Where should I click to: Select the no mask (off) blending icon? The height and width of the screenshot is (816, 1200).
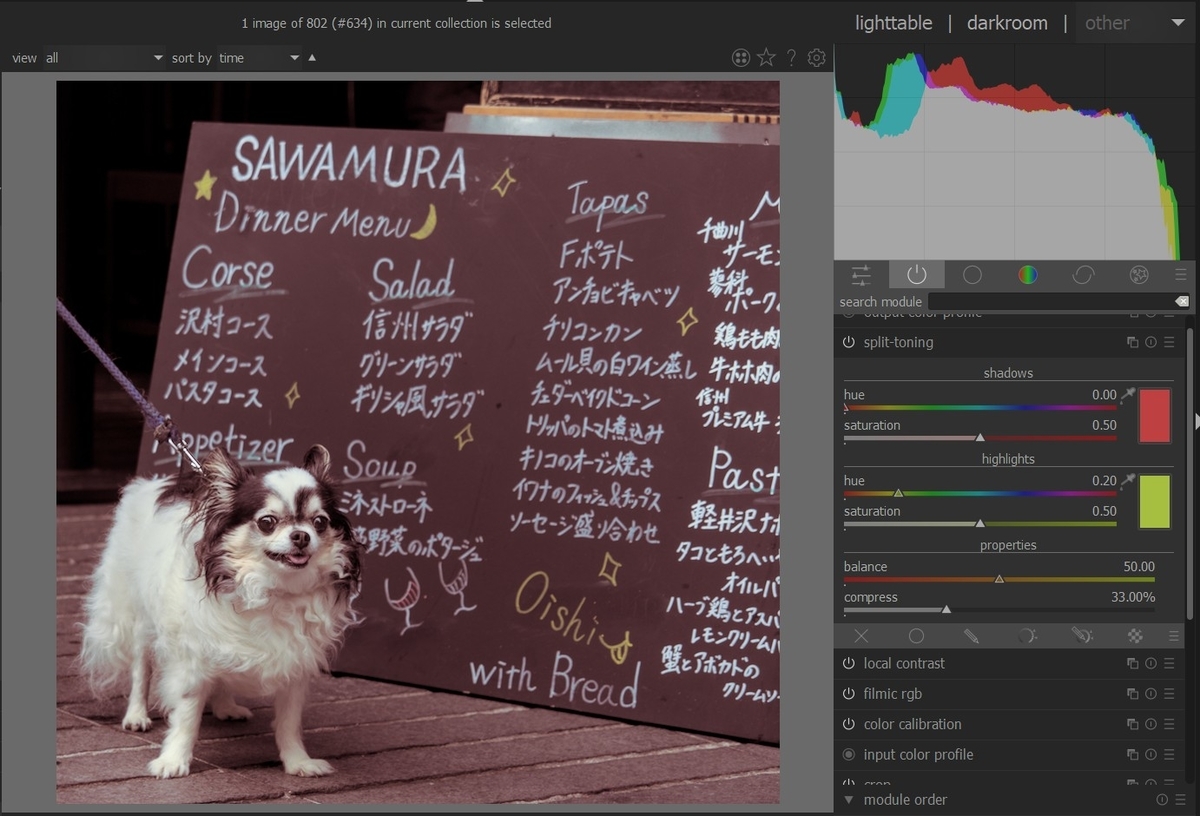861,636
